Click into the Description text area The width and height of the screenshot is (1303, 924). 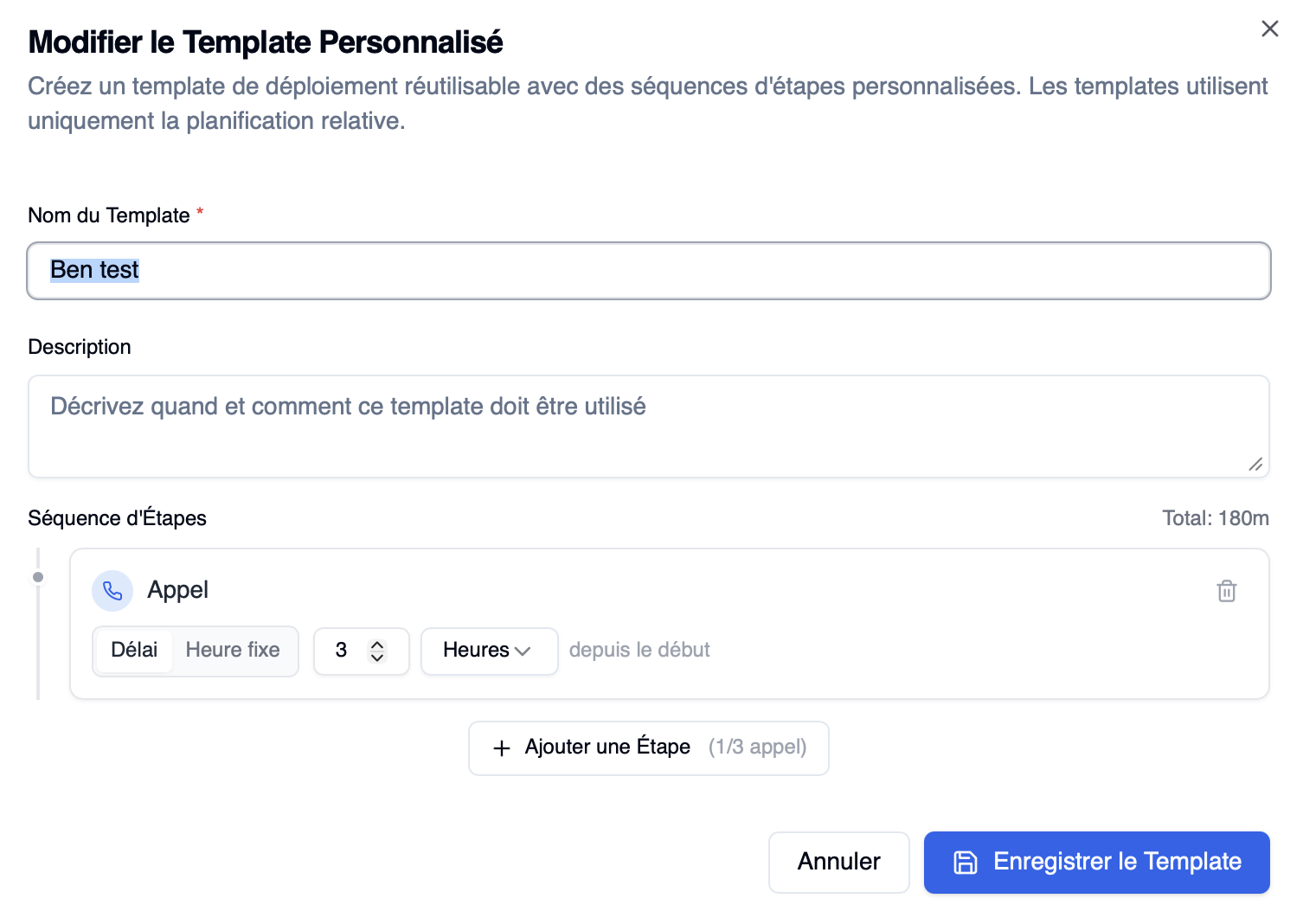click(x=648, y=426)
